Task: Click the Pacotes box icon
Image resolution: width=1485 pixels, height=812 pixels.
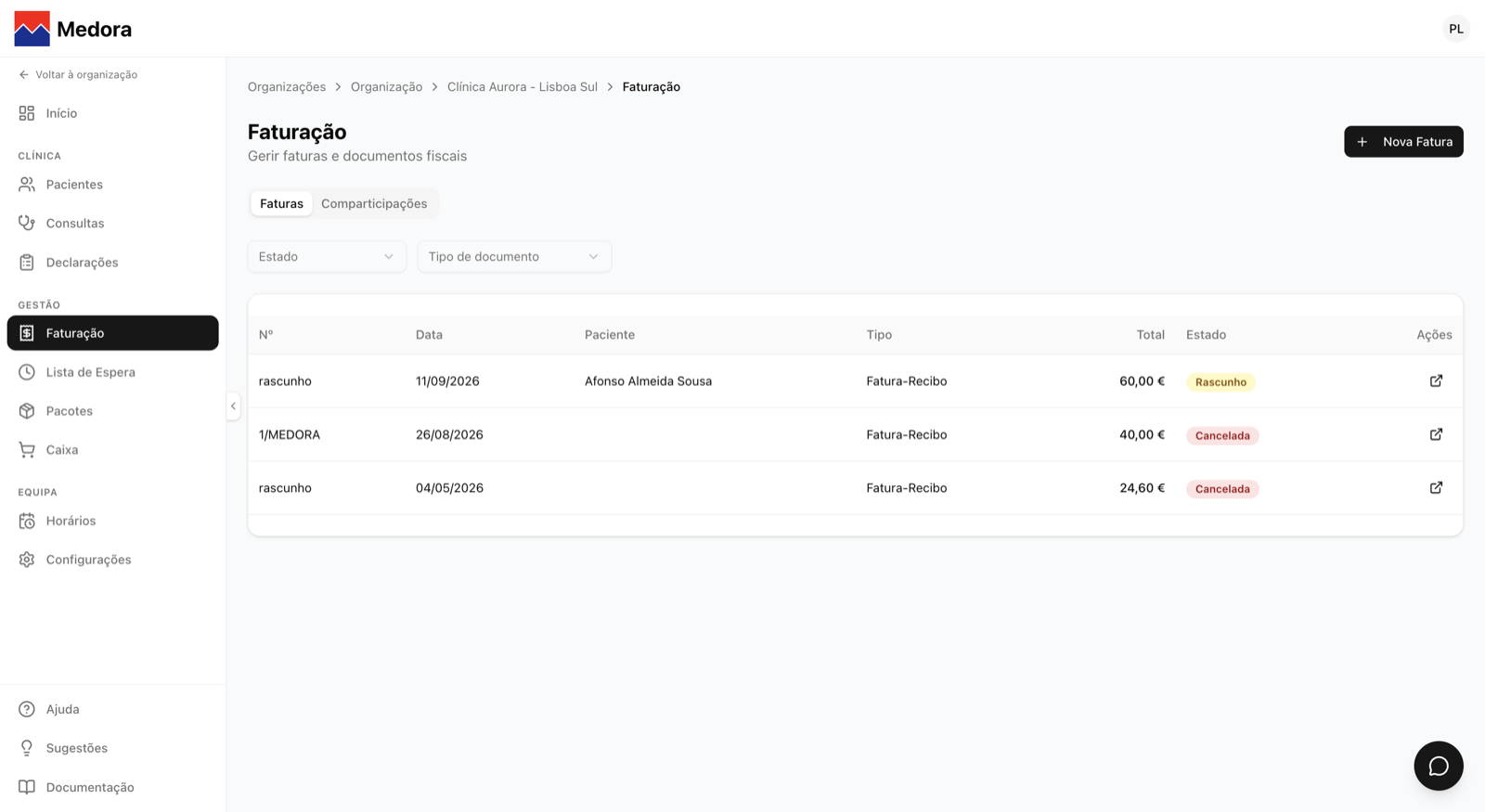Action: [27, 411]
